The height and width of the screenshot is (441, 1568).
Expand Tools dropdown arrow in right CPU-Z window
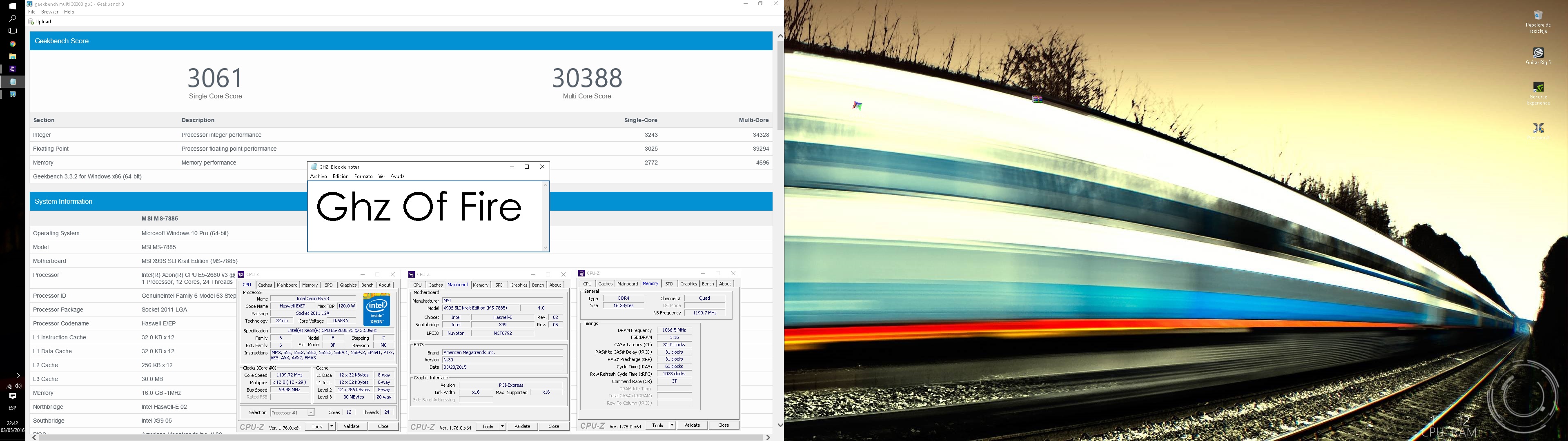click(x=673, y=425)
